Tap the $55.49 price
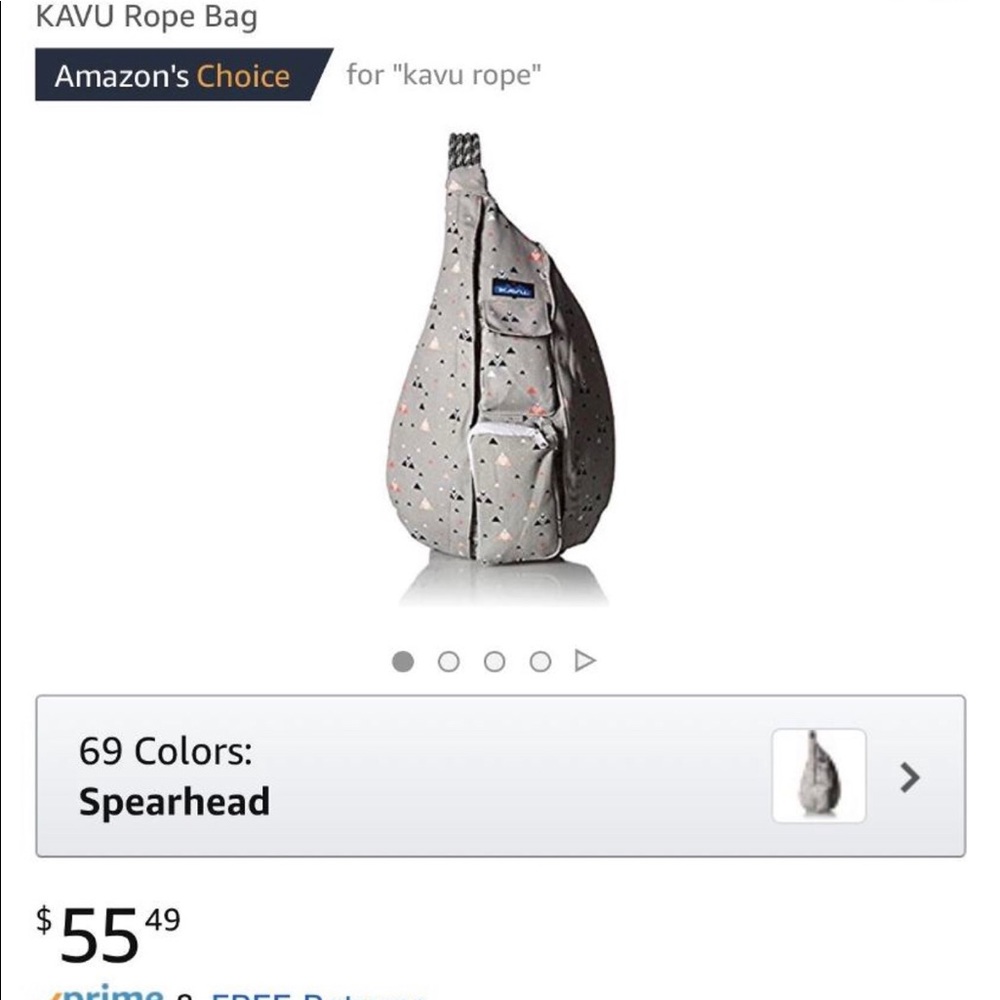The height and width of the screenshot is (1000, 1000). (x=108, y=932)
